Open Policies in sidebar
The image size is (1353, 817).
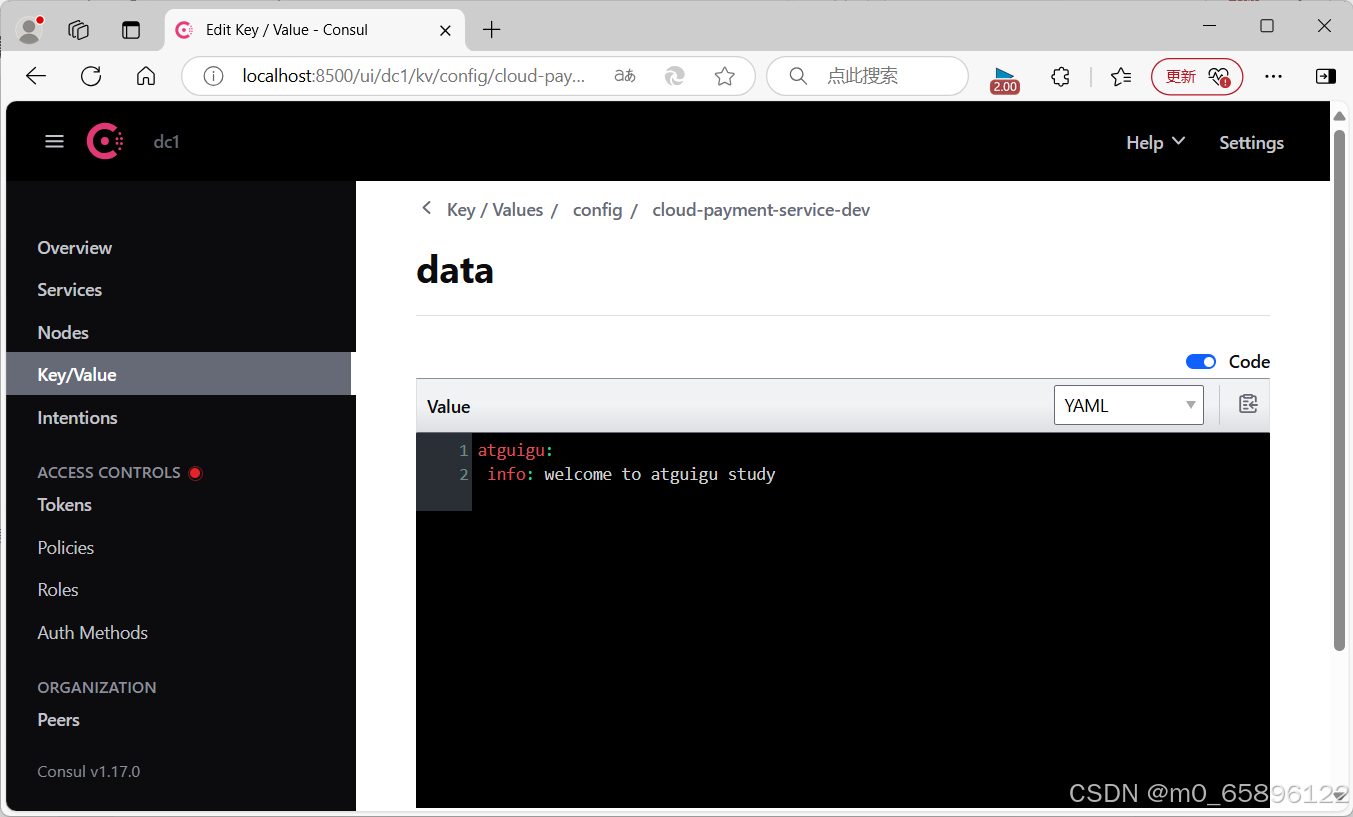[x=66, y=548]
